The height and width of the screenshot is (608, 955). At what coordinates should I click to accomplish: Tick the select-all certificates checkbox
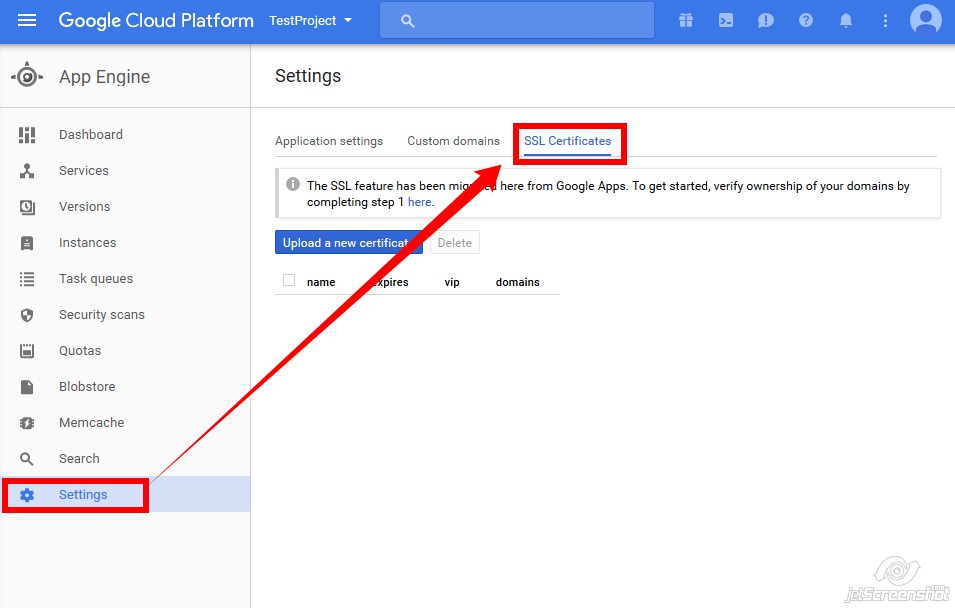click(289, 281)
